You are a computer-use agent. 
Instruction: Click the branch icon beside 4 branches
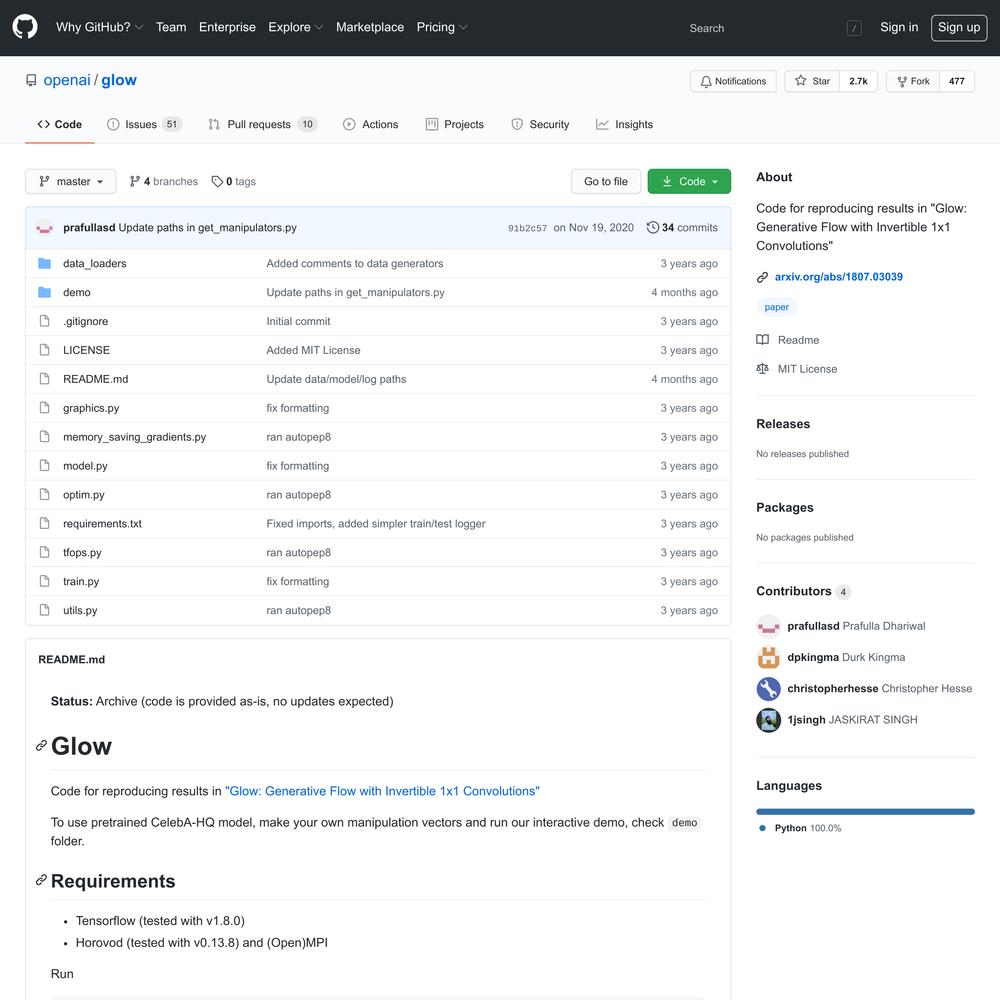135,181
